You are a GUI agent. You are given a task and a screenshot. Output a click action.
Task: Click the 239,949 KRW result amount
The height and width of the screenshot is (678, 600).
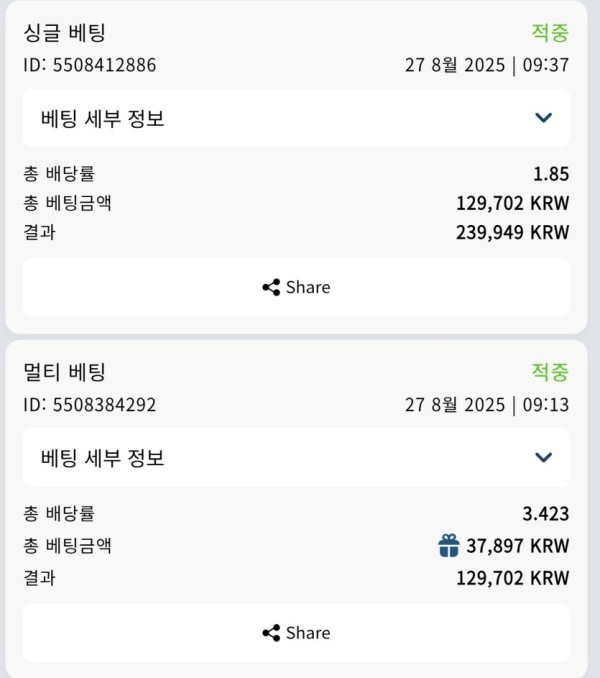(513, 233)
